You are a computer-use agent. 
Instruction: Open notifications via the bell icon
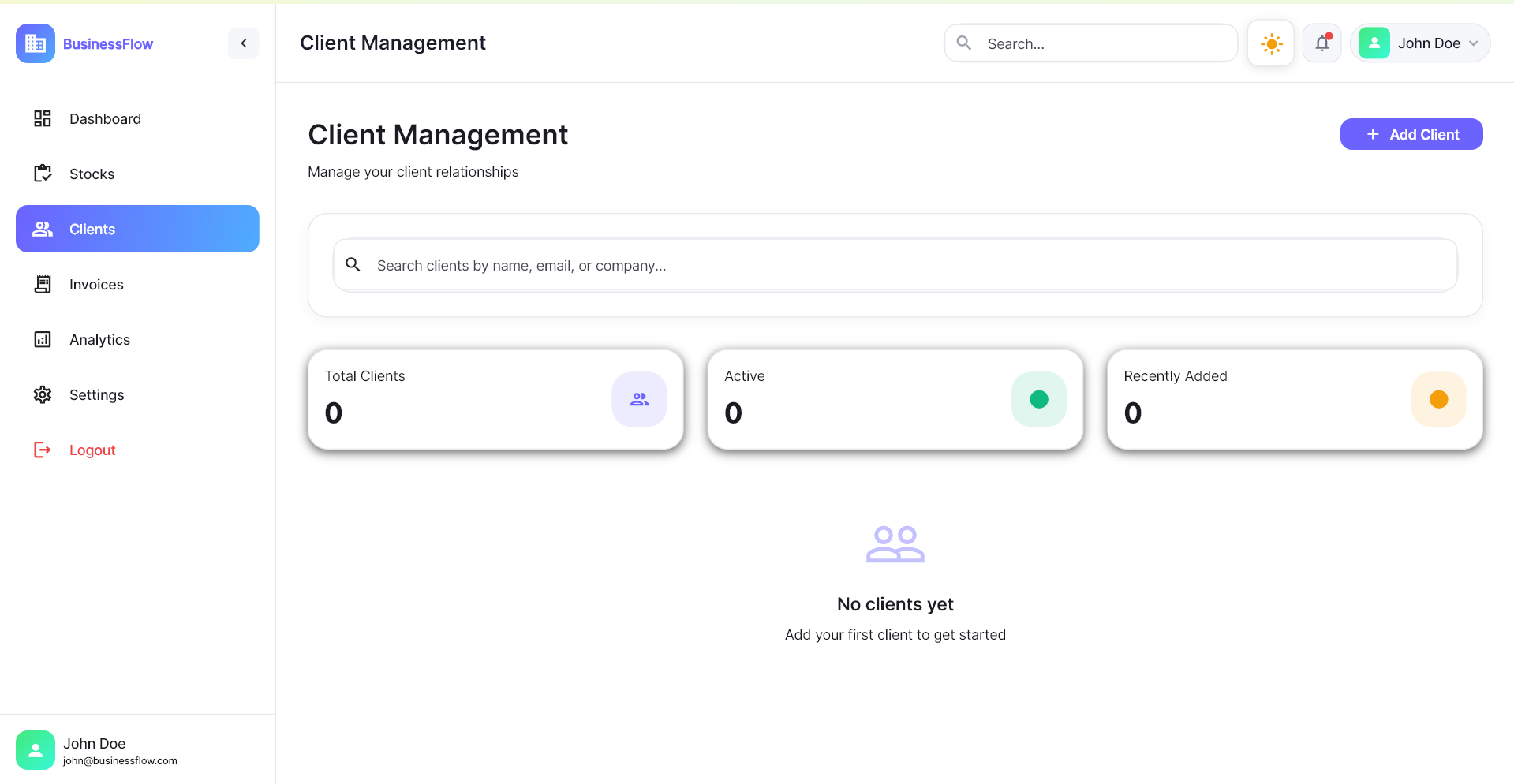[x=1321, y=43]
